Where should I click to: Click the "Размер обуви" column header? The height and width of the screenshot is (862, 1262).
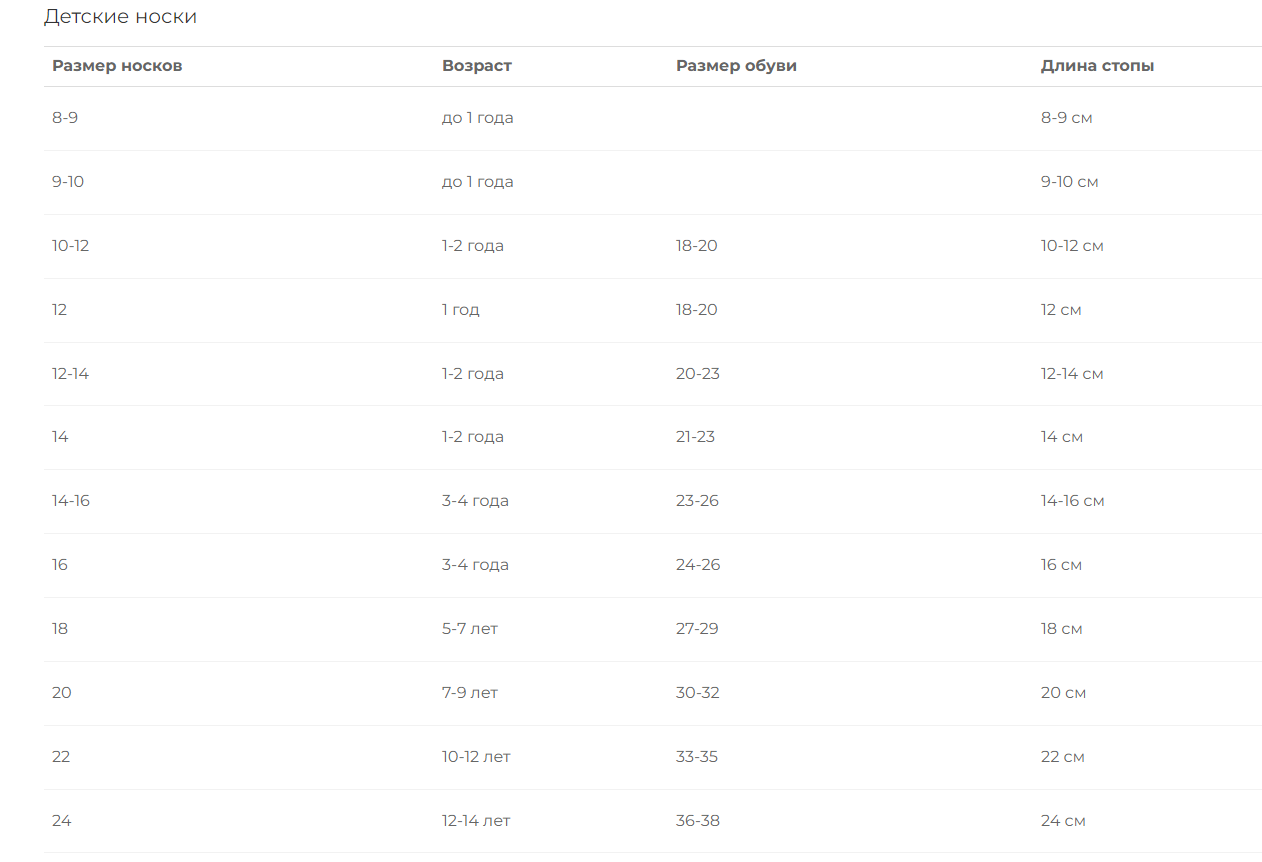[x=736, y=66]
